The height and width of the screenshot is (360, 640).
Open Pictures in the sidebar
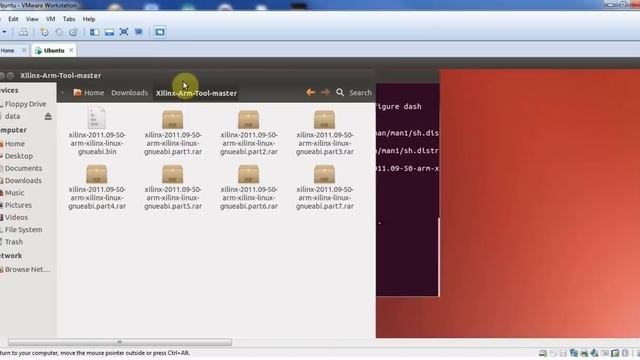[x=18, y=205]
